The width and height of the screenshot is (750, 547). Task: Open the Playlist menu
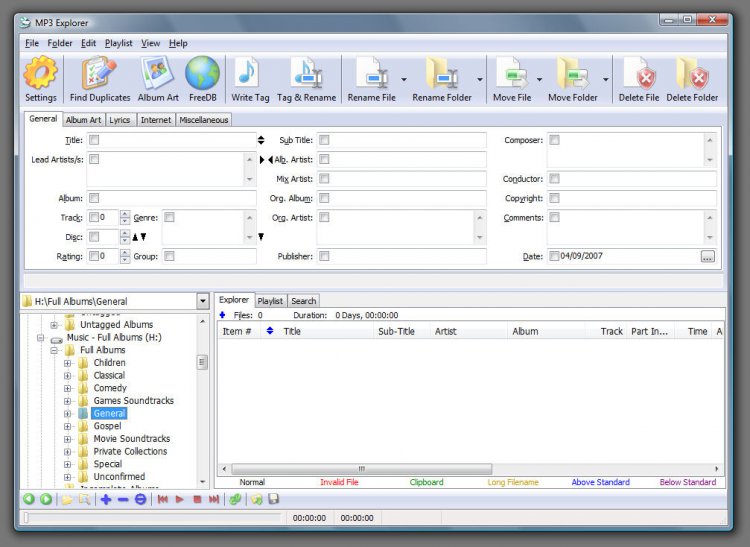click(119, 43)
